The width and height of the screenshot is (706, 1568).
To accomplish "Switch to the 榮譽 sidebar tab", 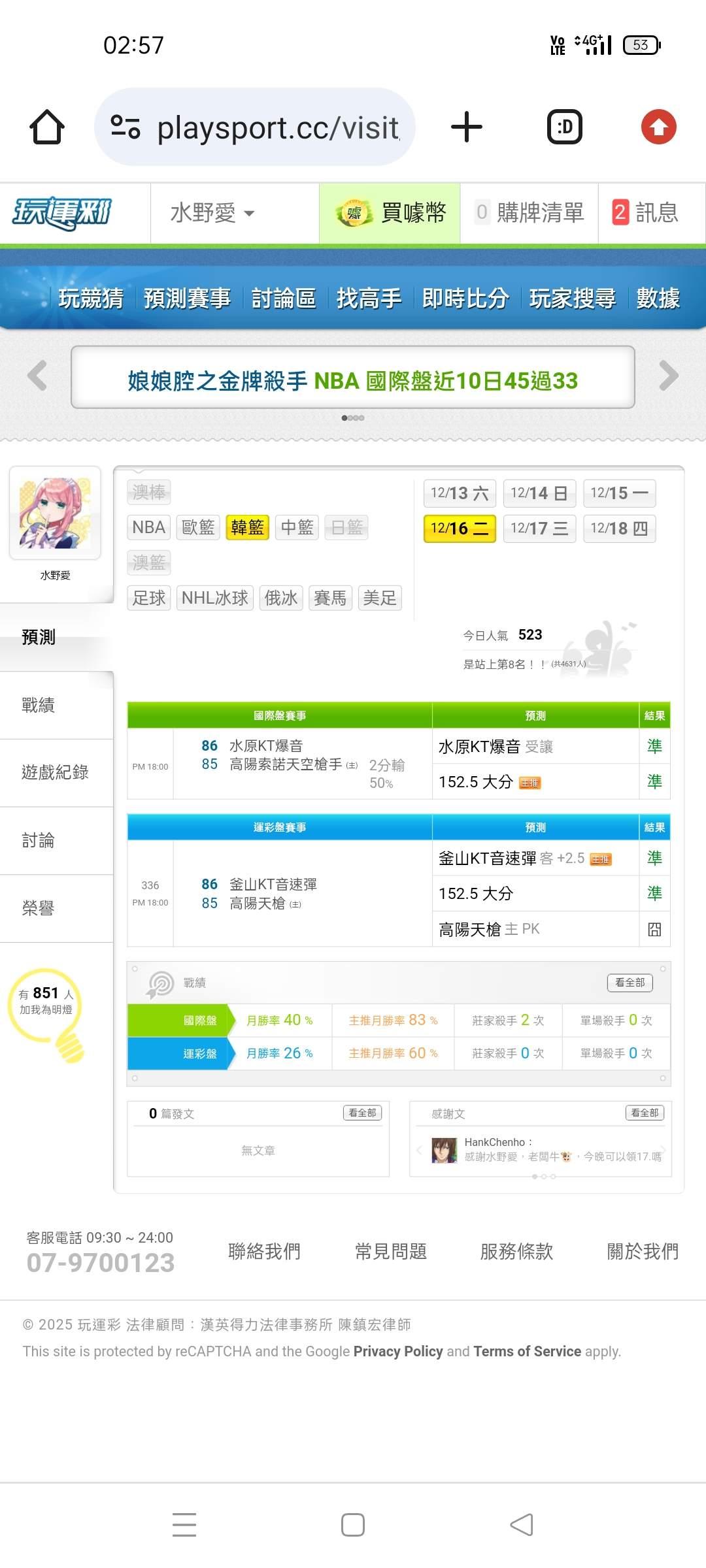I will point(56,908).
